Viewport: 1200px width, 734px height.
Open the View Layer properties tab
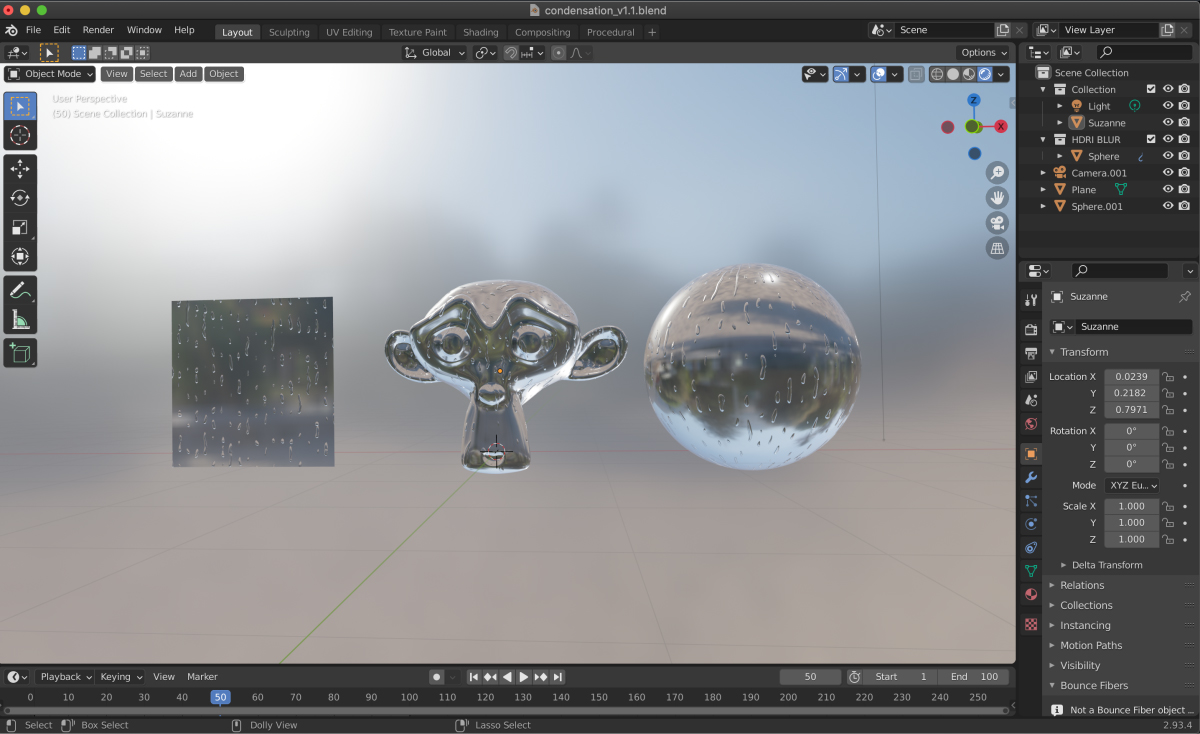(x=1031, y=377)
